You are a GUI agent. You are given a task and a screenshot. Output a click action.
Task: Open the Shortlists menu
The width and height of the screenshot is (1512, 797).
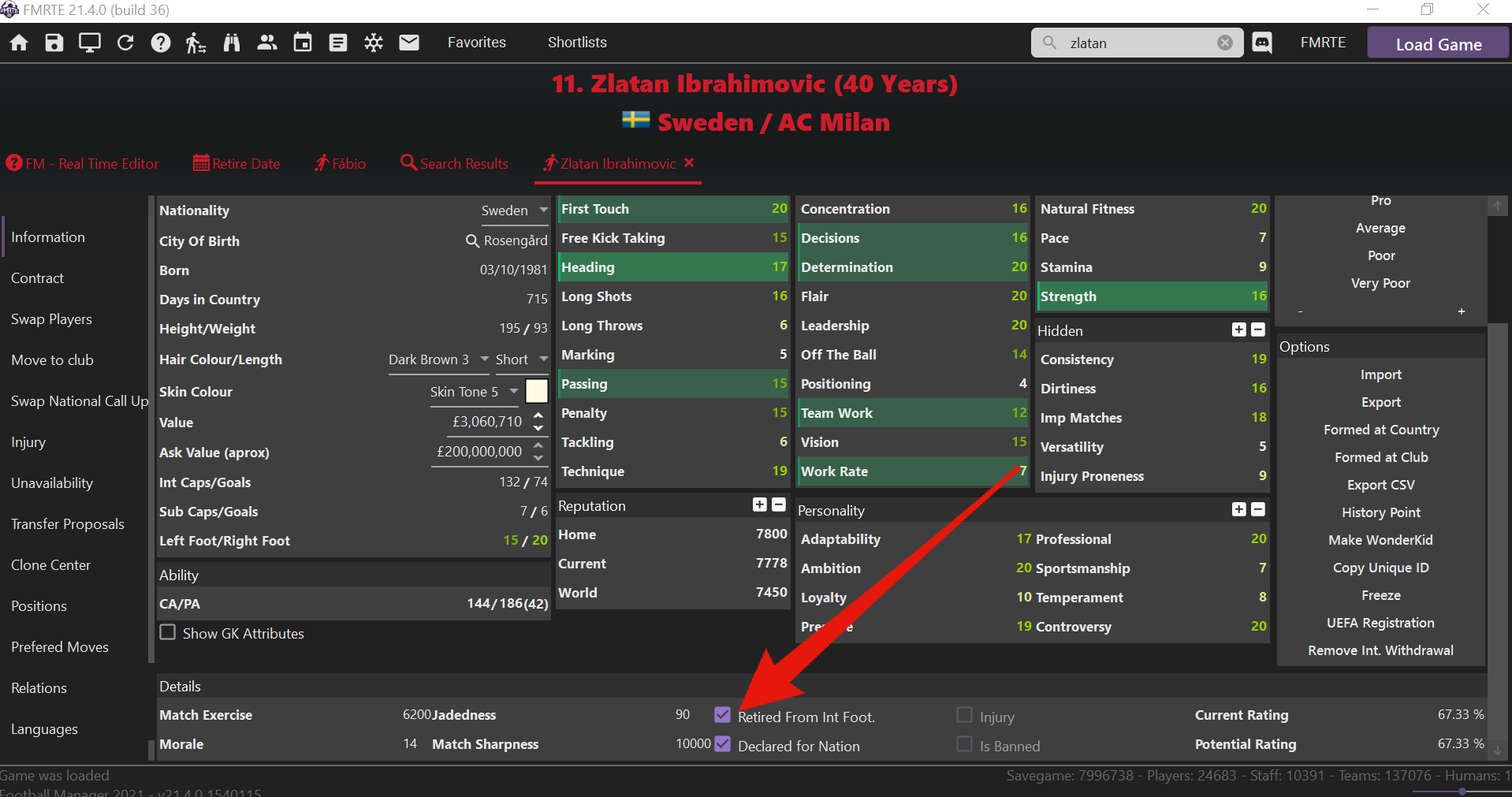pos(577,43)
